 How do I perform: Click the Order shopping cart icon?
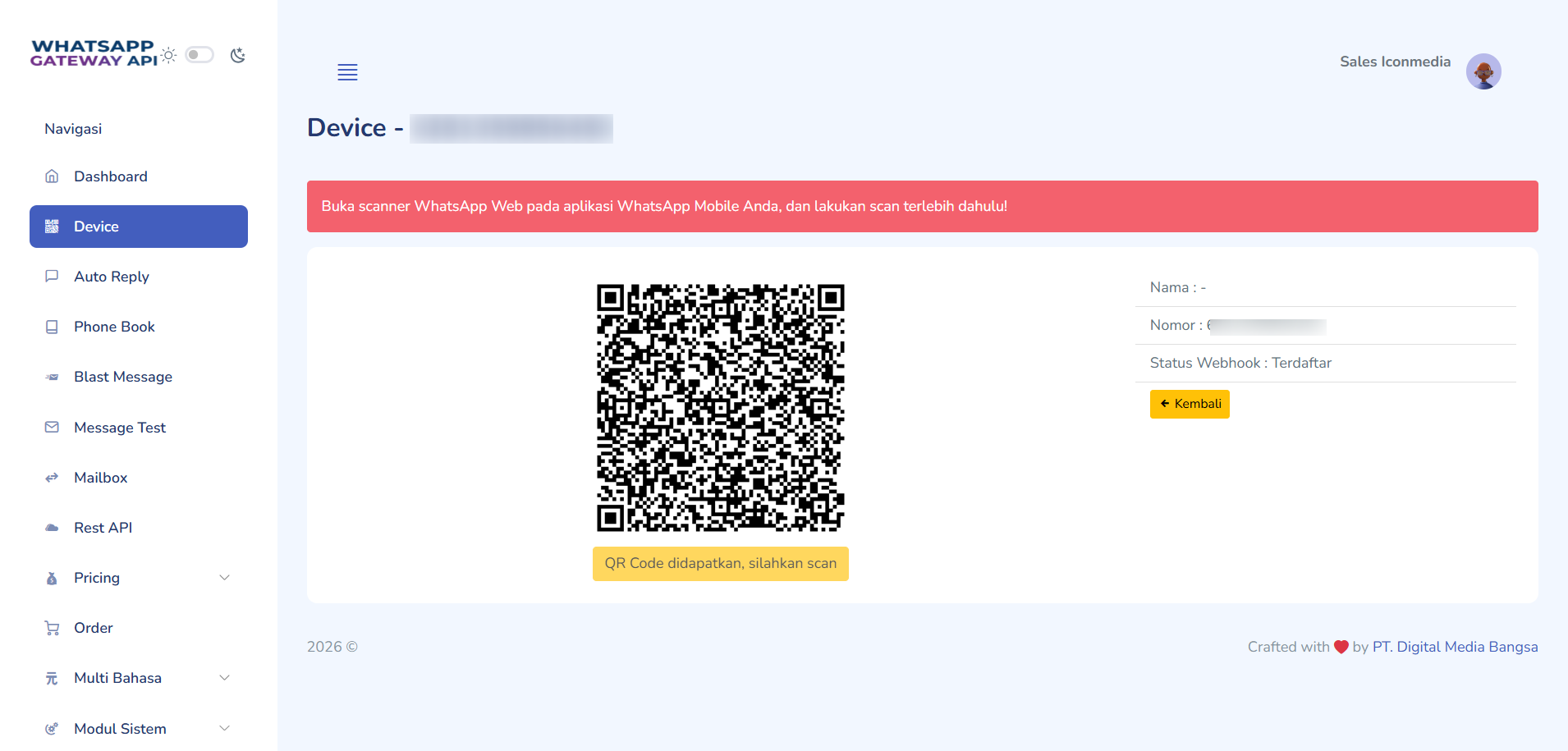[52, 628]
